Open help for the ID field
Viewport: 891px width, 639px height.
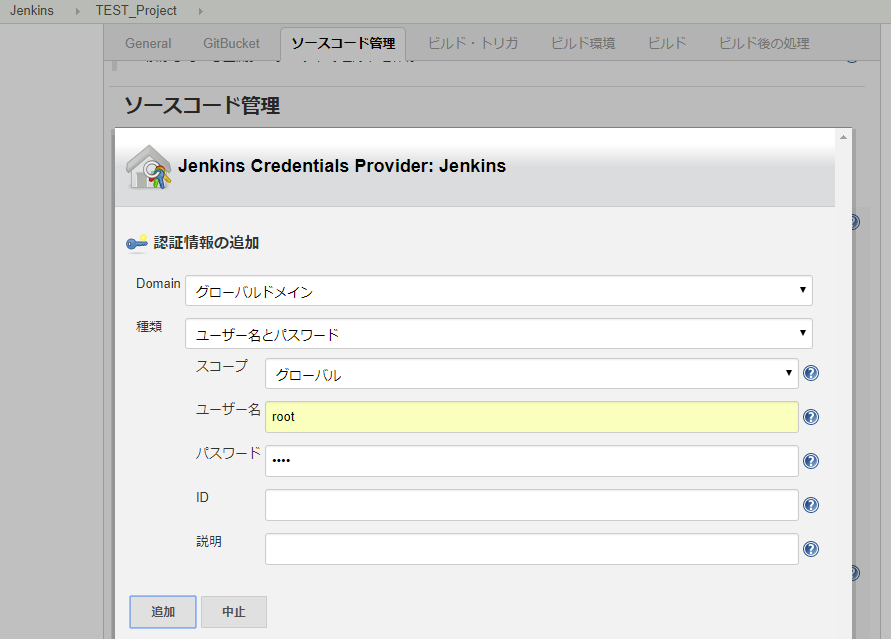(811, 505)
